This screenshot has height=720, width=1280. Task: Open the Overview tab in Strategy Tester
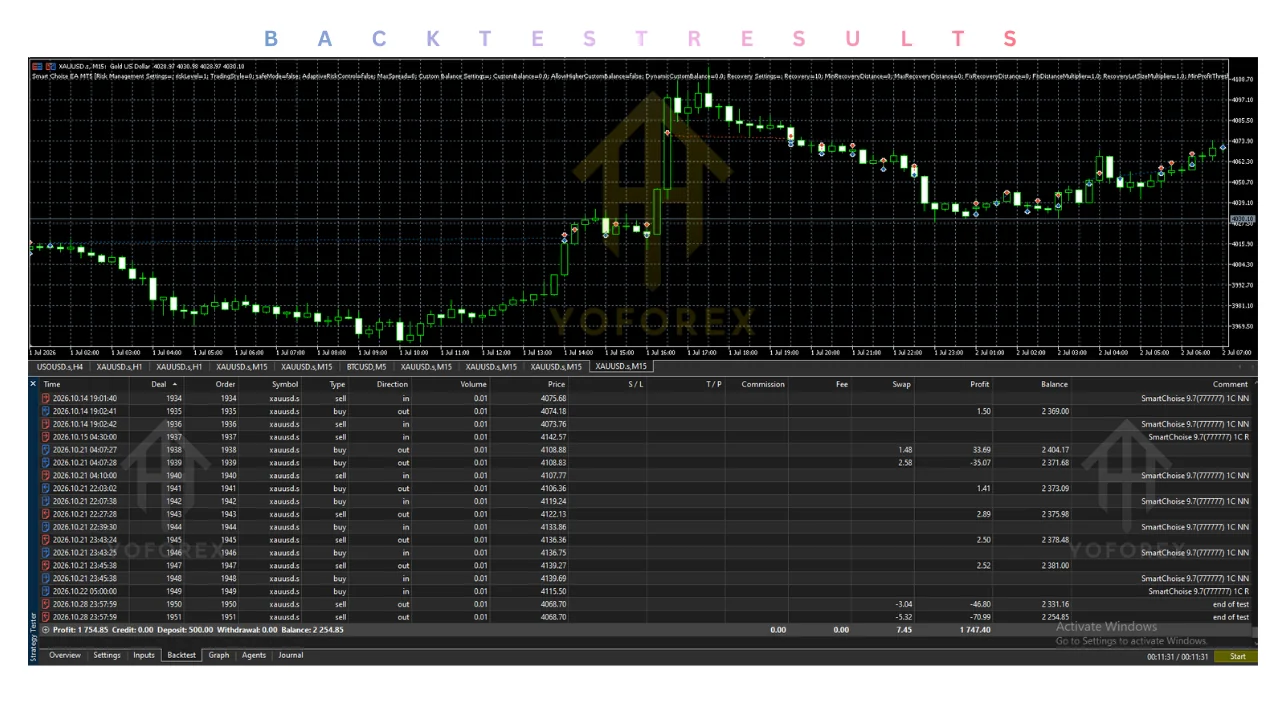click(65, 655)
